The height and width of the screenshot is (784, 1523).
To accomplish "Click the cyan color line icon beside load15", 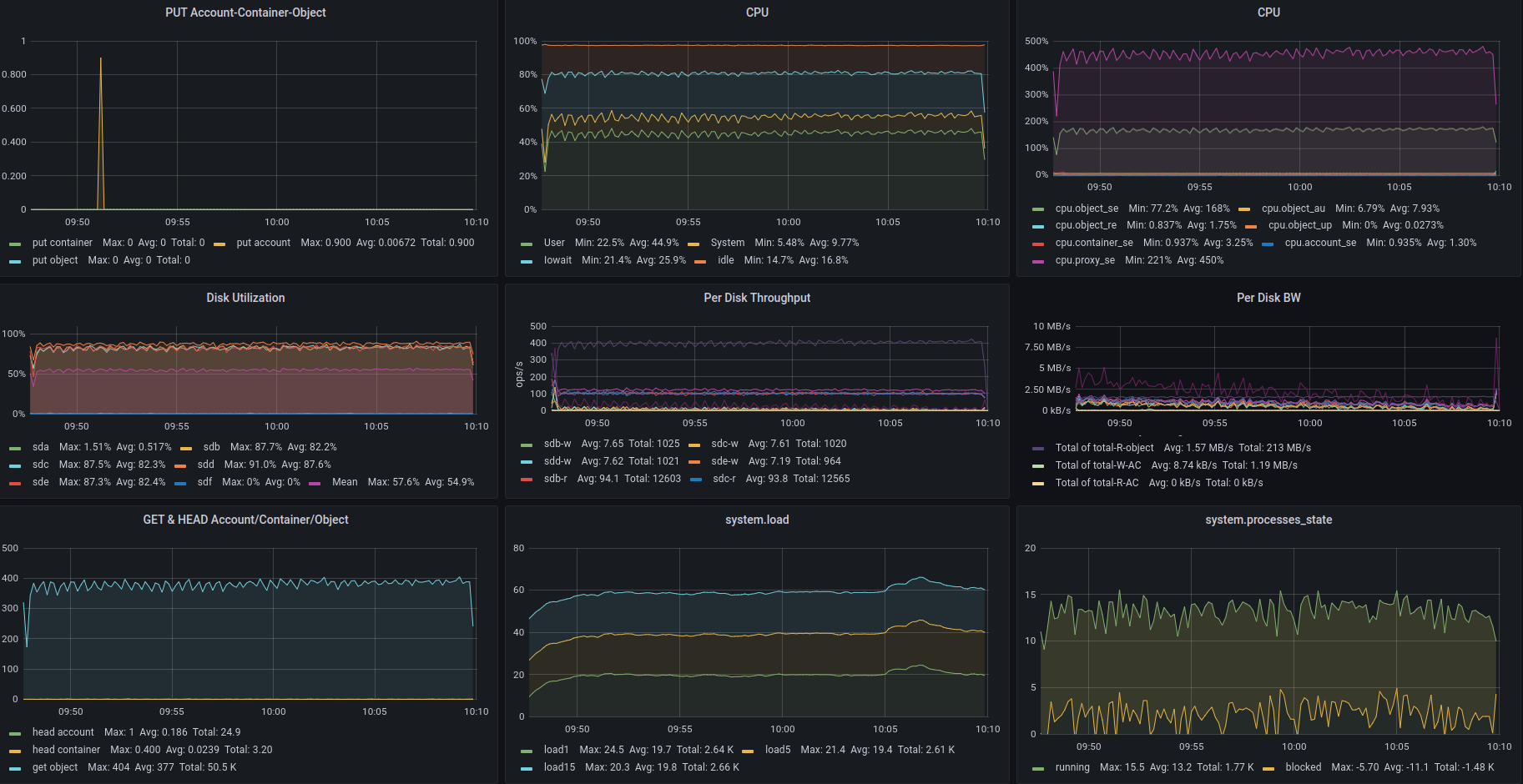I will (x=527, y=768).
